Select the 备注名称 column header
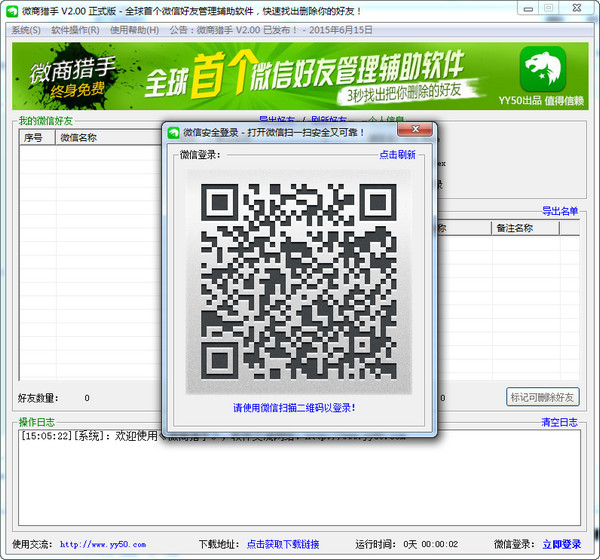The image size is (600, 560). 513,228
